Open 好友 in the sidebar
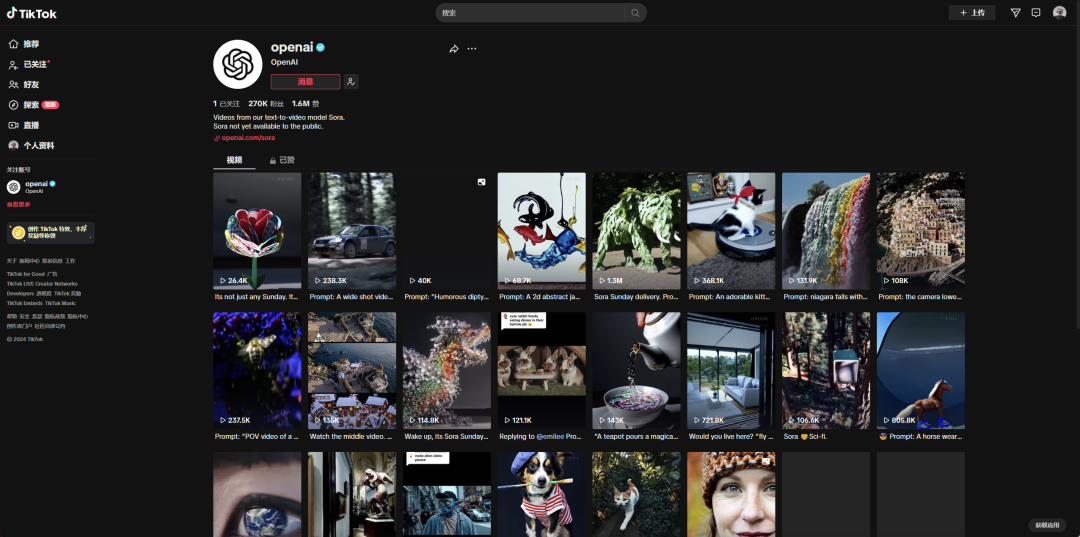This screenshot has width=1080, height=537. 24,85
